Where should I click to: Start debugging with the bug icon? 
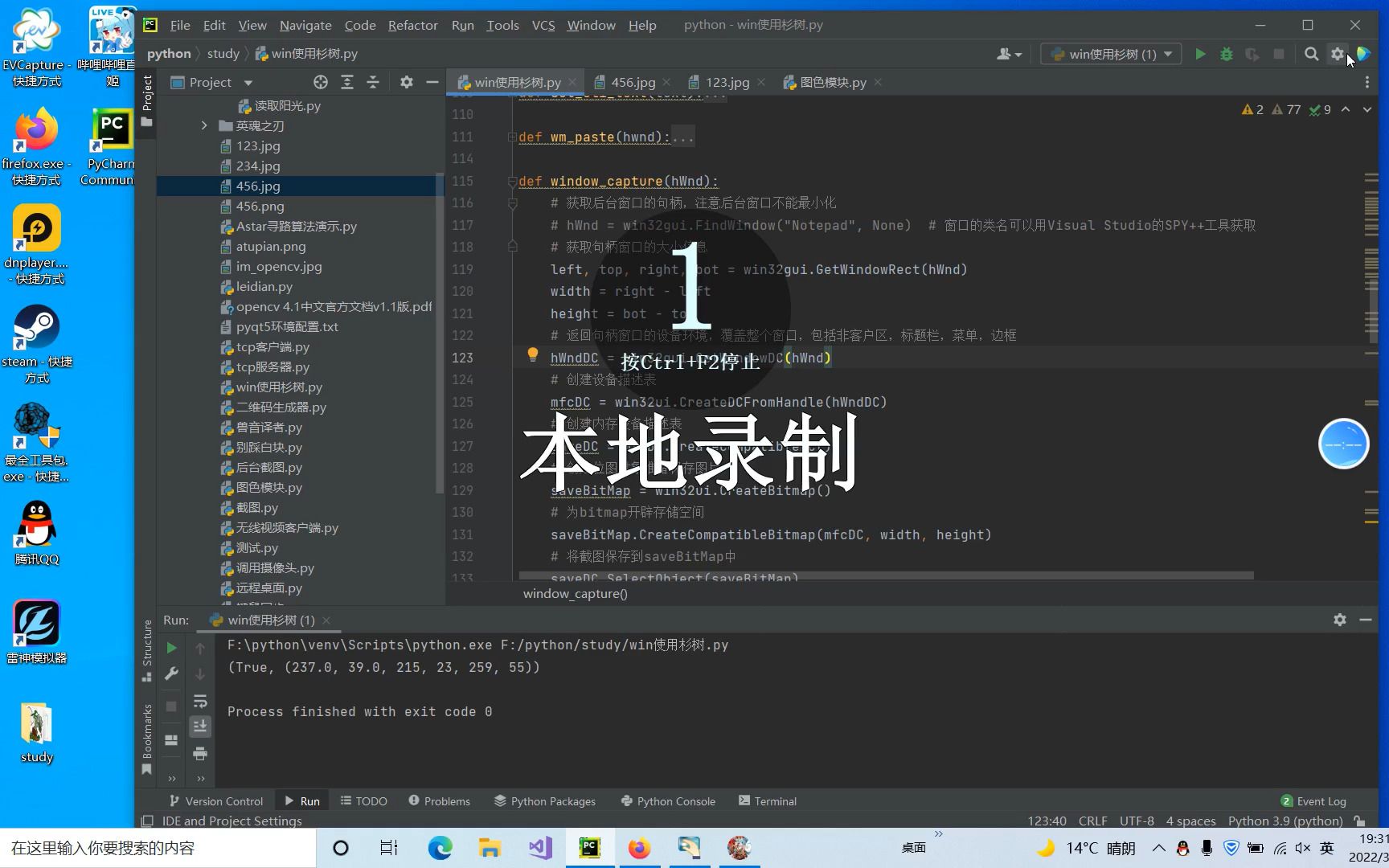tap(1227, 54)
